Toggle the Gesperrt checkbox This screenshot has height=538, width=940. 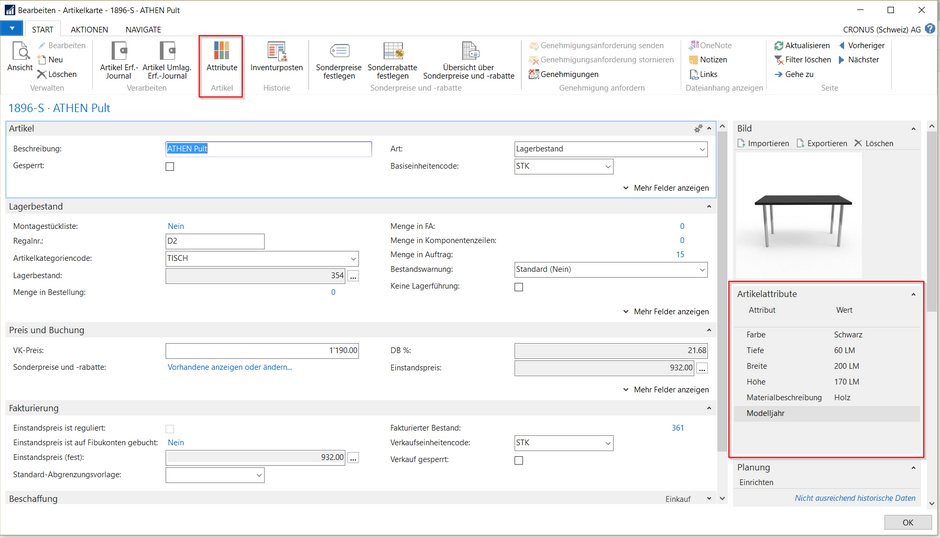(x=170, y=167)
